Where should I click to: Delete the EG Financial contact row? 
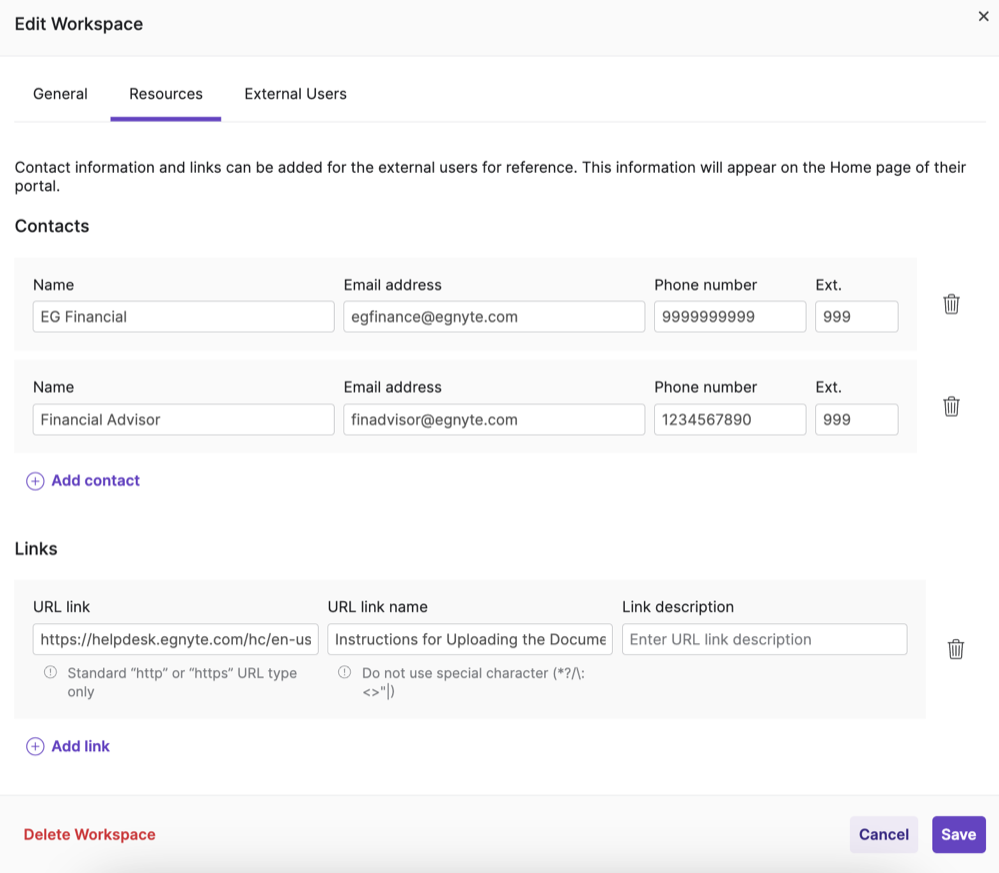click(x=951, y=304)
